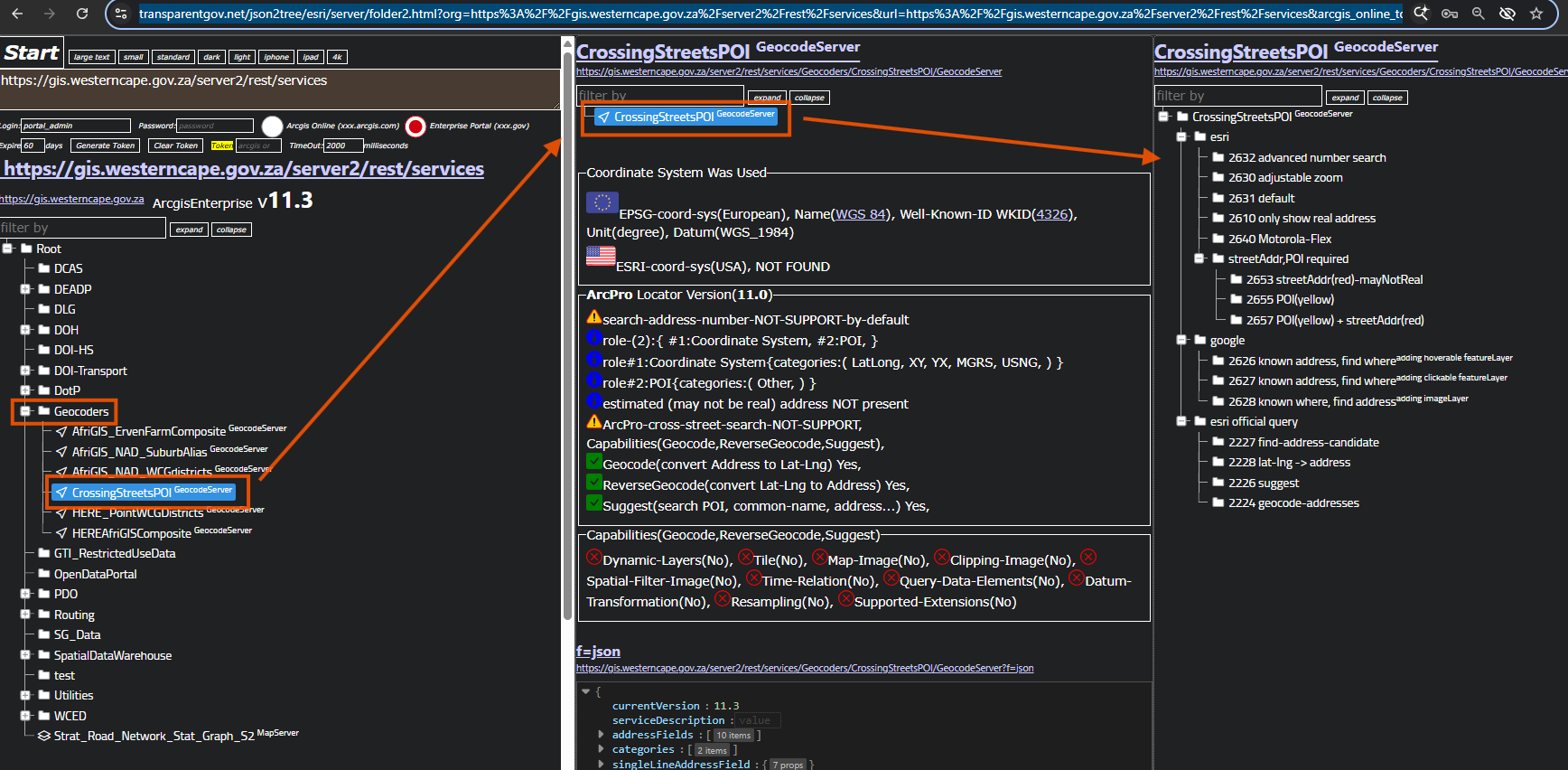Screen dimensions: 1568x770
Task: Click the HEREAfriGISComposite geocoder arrow icon
Action: click(x=61, y=533)
